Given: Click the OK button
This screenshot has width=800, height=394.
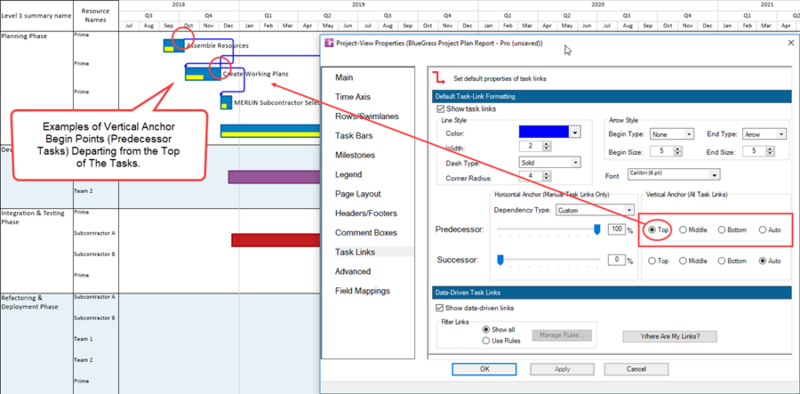Looking at the screenshot, I should click(484, 369).
